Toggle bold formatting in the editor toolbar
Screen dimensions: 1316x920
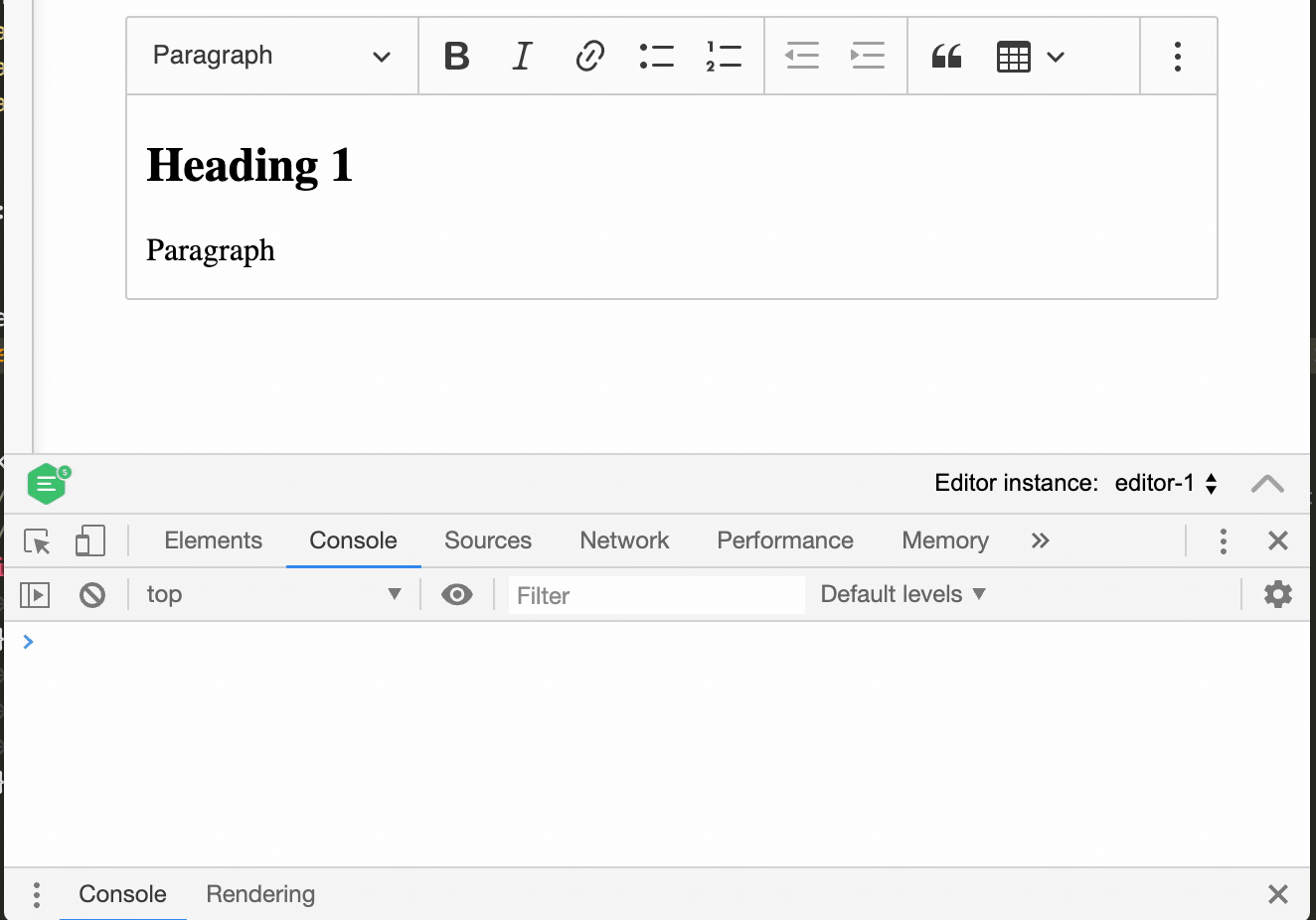(x=455, y=56)
